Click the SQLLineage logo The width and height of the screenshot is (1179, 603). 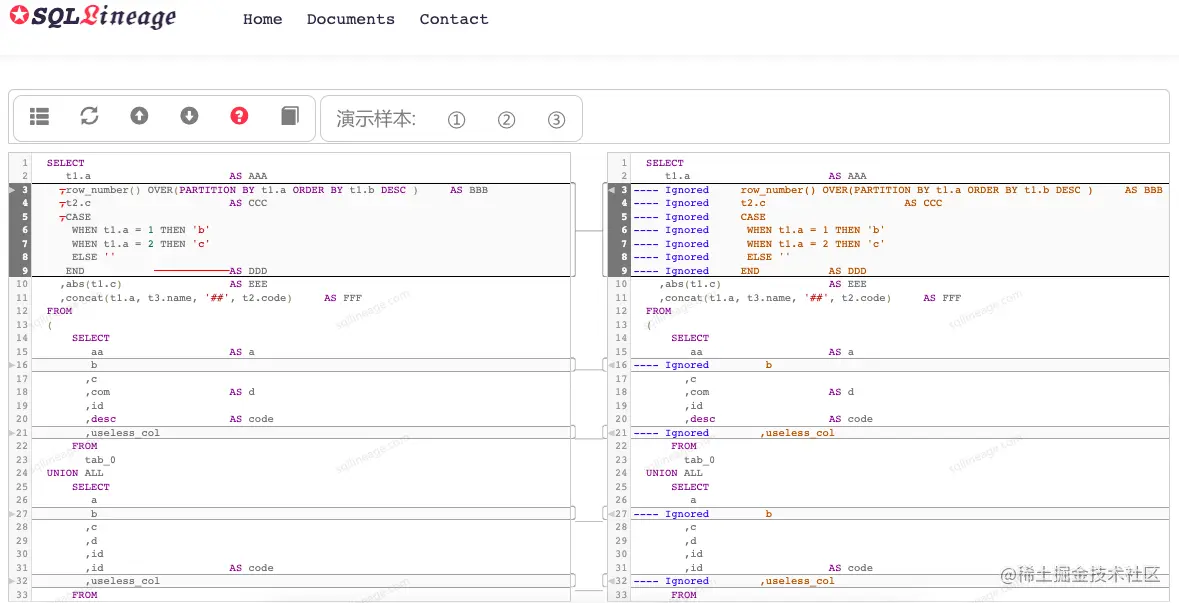pos(92,16)
